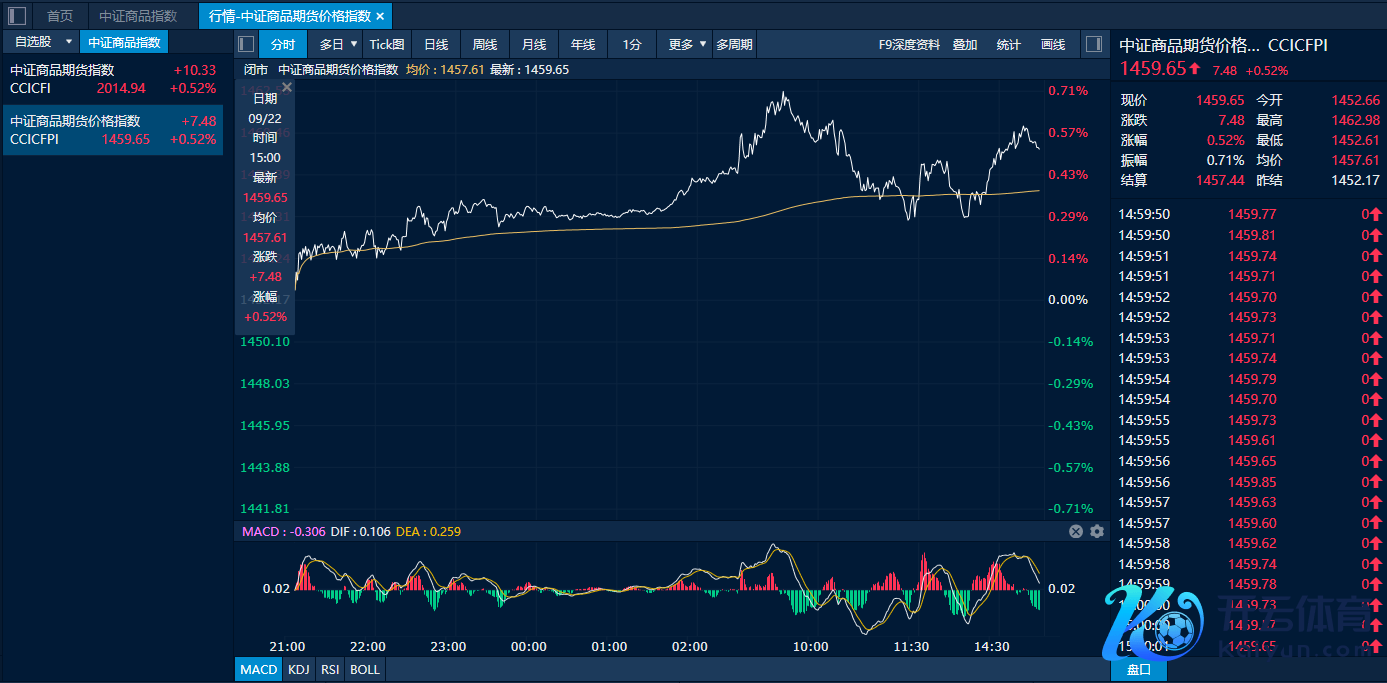The image size is (1387, 683).
Task: Close the MACD indicator panel
Action: click(x=1076, y=532)
